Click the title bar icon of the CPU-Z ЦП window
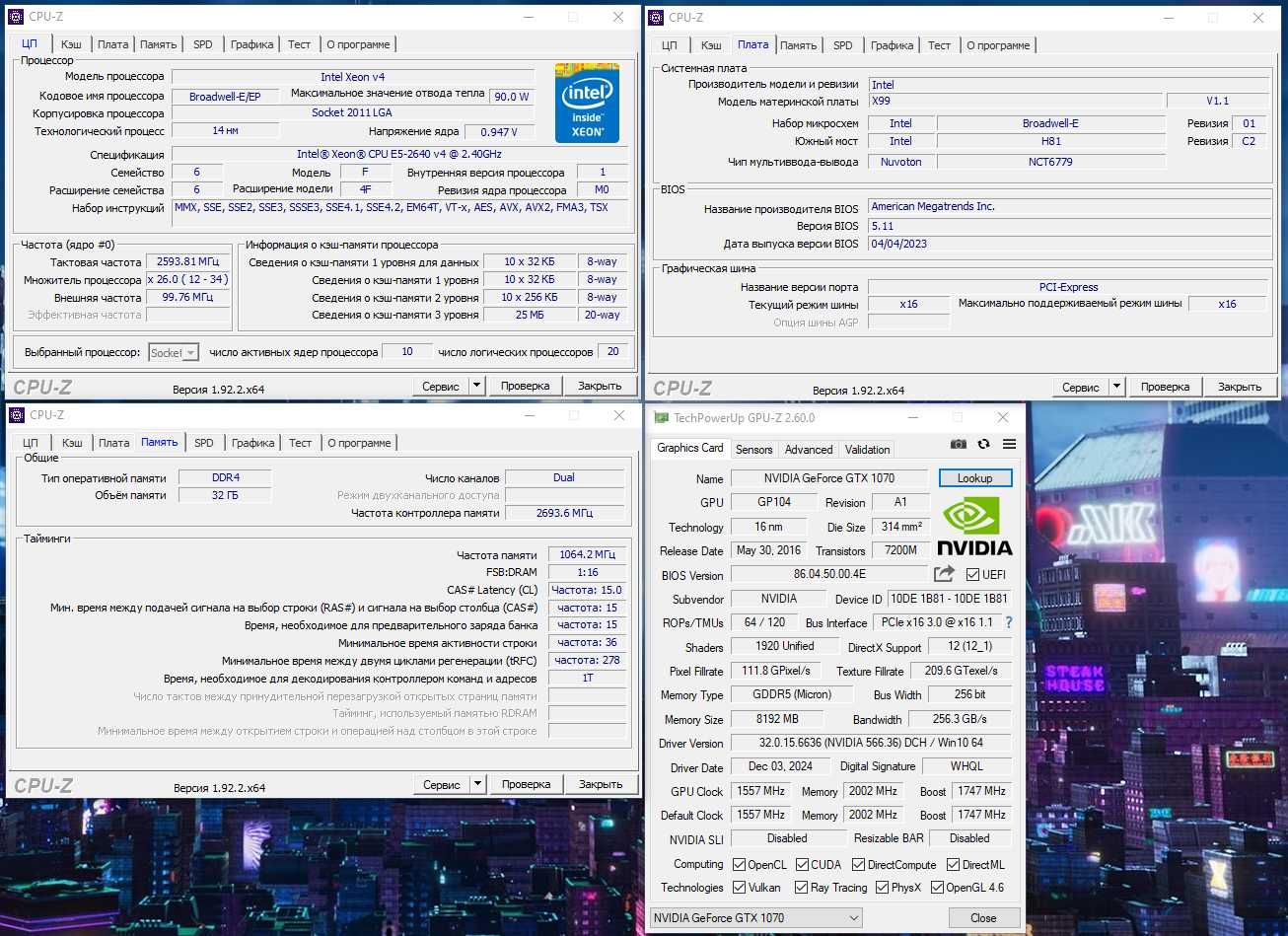The image size is (1288, 936). [16, 16]
